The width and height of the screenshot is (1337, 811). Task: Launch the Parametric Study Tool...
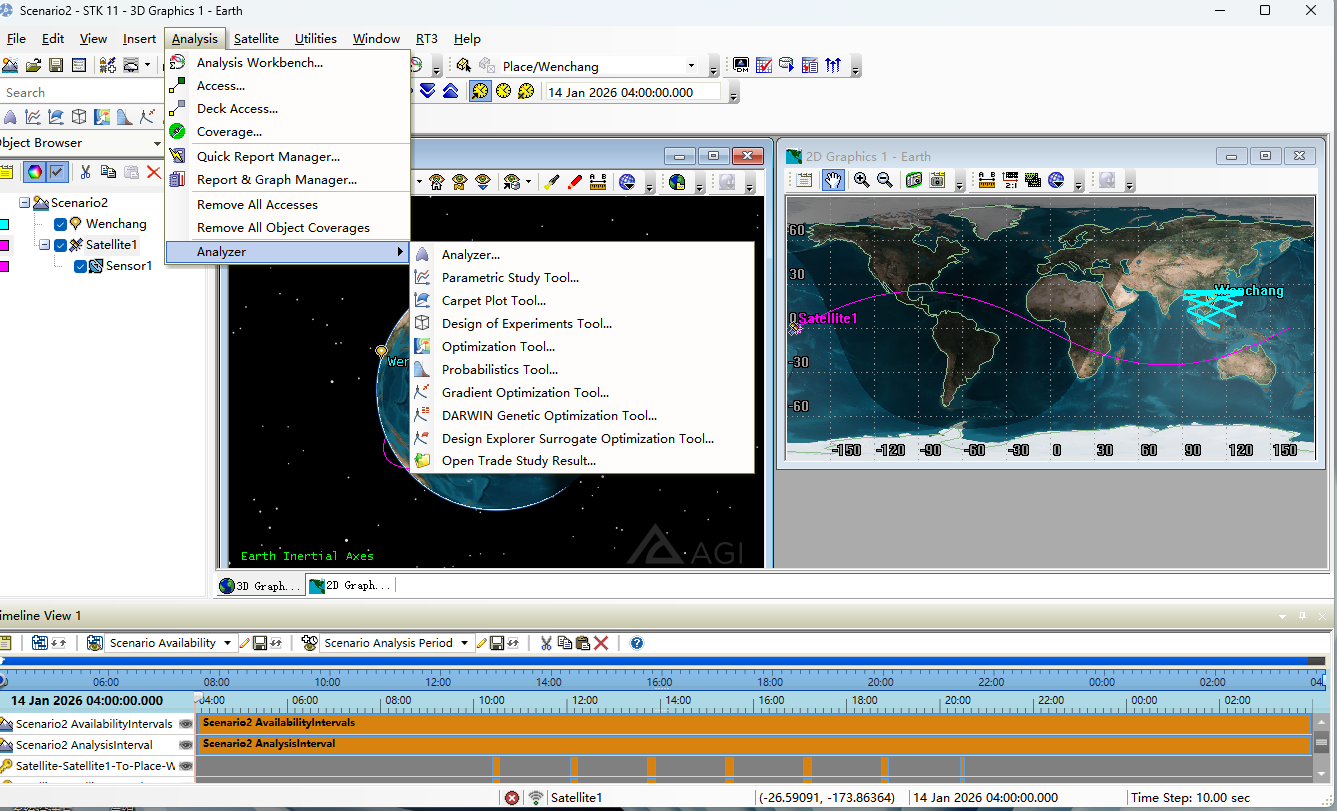(x=582, y=277)
